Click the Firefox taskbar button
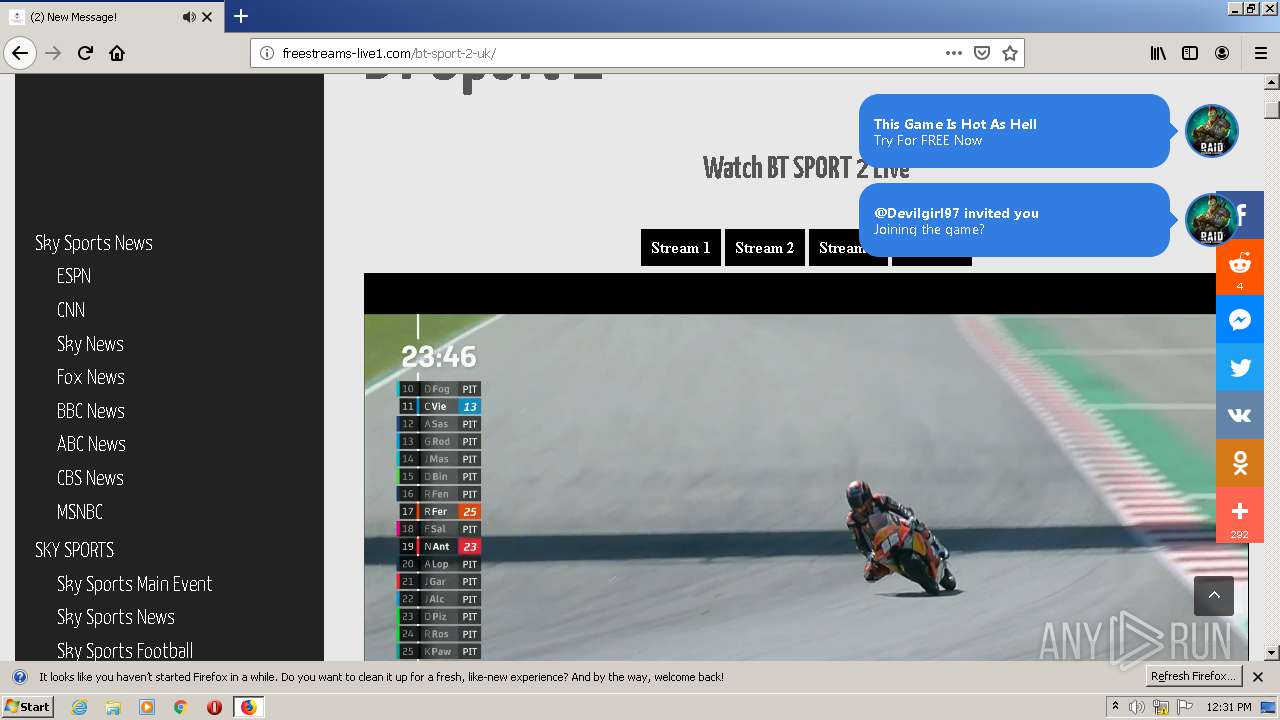This screenshot has height=720, width=1280. pos(248,707)
